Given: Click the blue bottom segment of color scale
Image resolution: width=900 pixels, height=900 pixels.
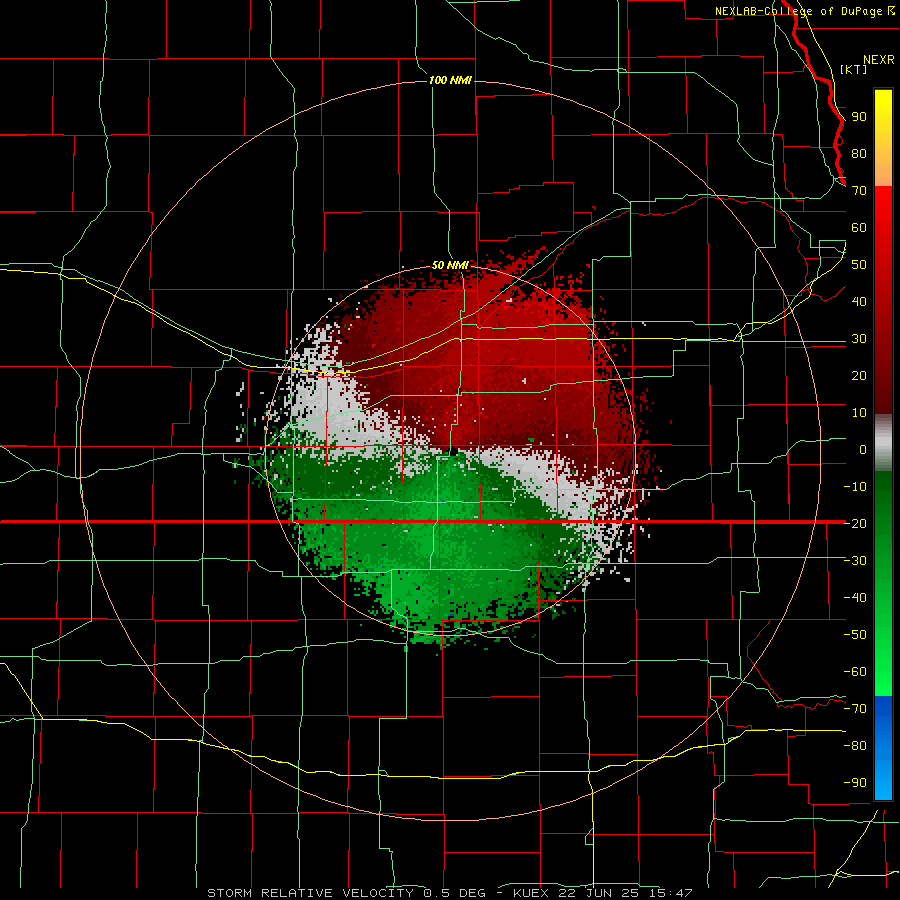Looking at the screenshot, I should coord(883,747).
